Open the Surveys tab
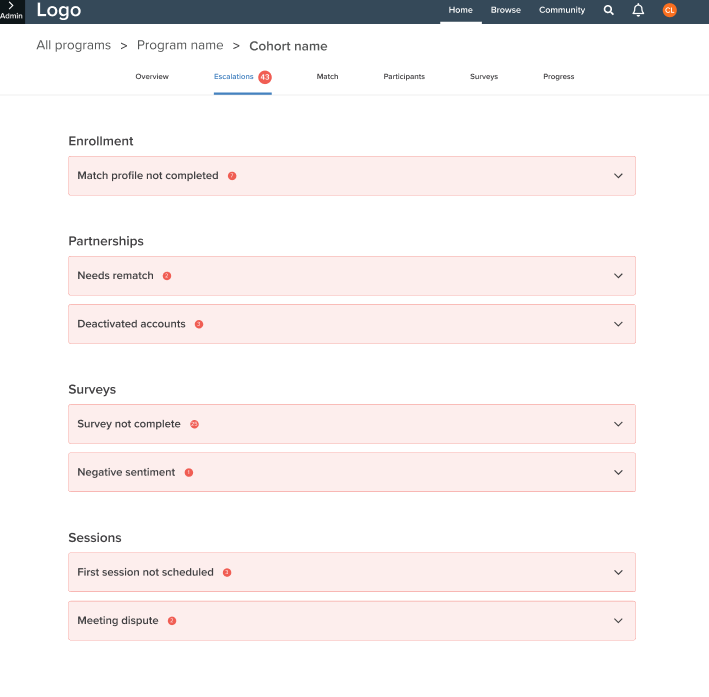This screenshot has width=709, height=697. [484, 76]
